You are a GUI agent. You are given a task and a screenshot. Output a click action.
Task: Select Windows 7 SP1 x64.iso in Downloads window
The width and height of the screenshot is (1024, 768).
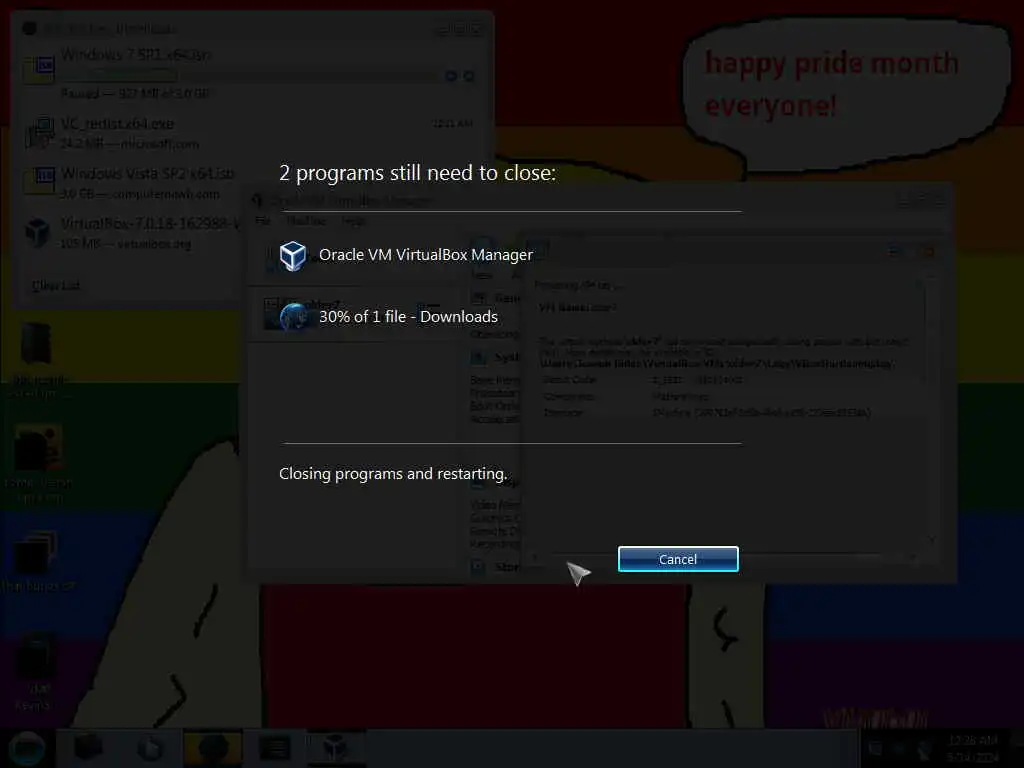[x=136, y=55]
